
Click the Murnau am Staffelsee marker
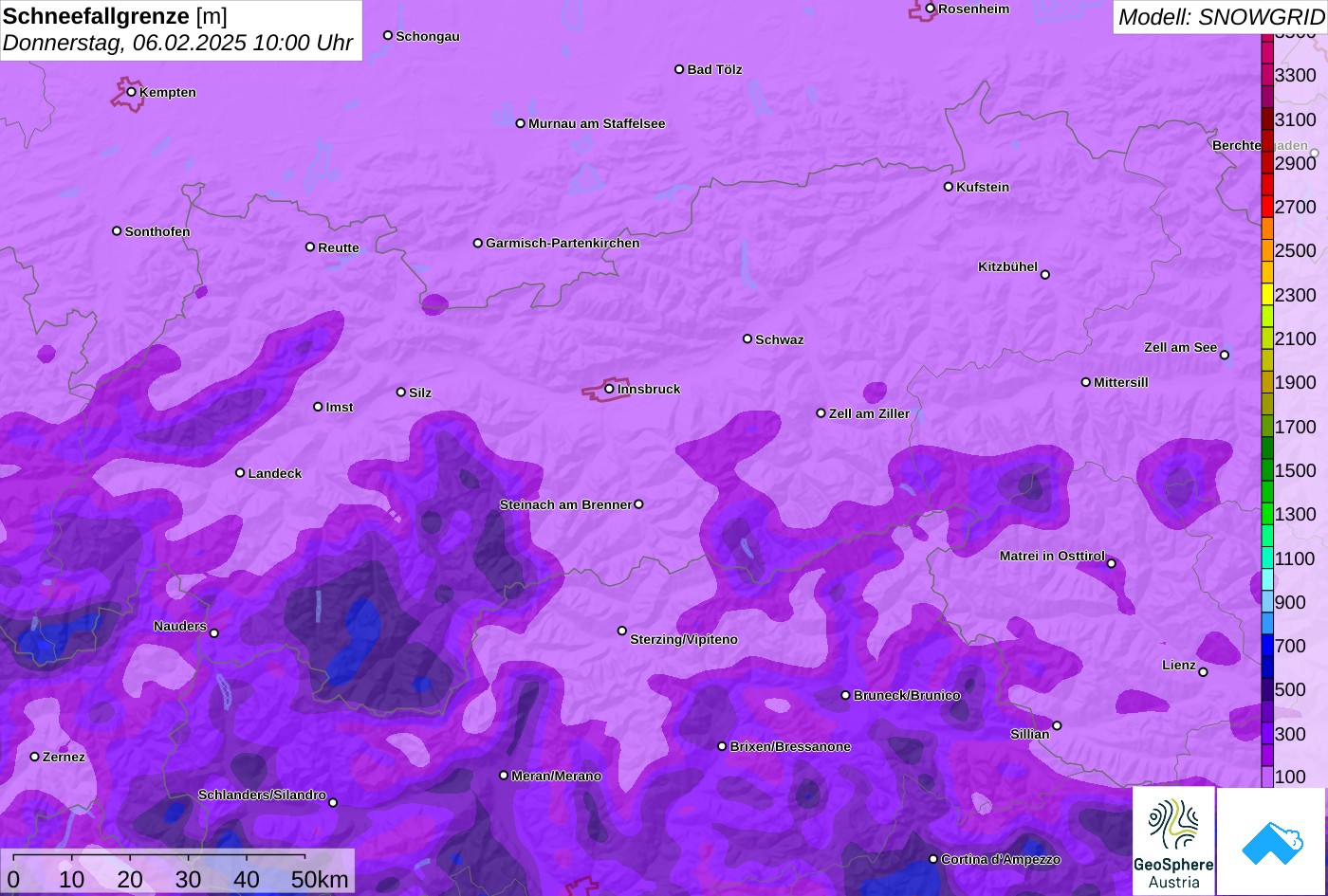pyautogui.click(x=521, y=123)
